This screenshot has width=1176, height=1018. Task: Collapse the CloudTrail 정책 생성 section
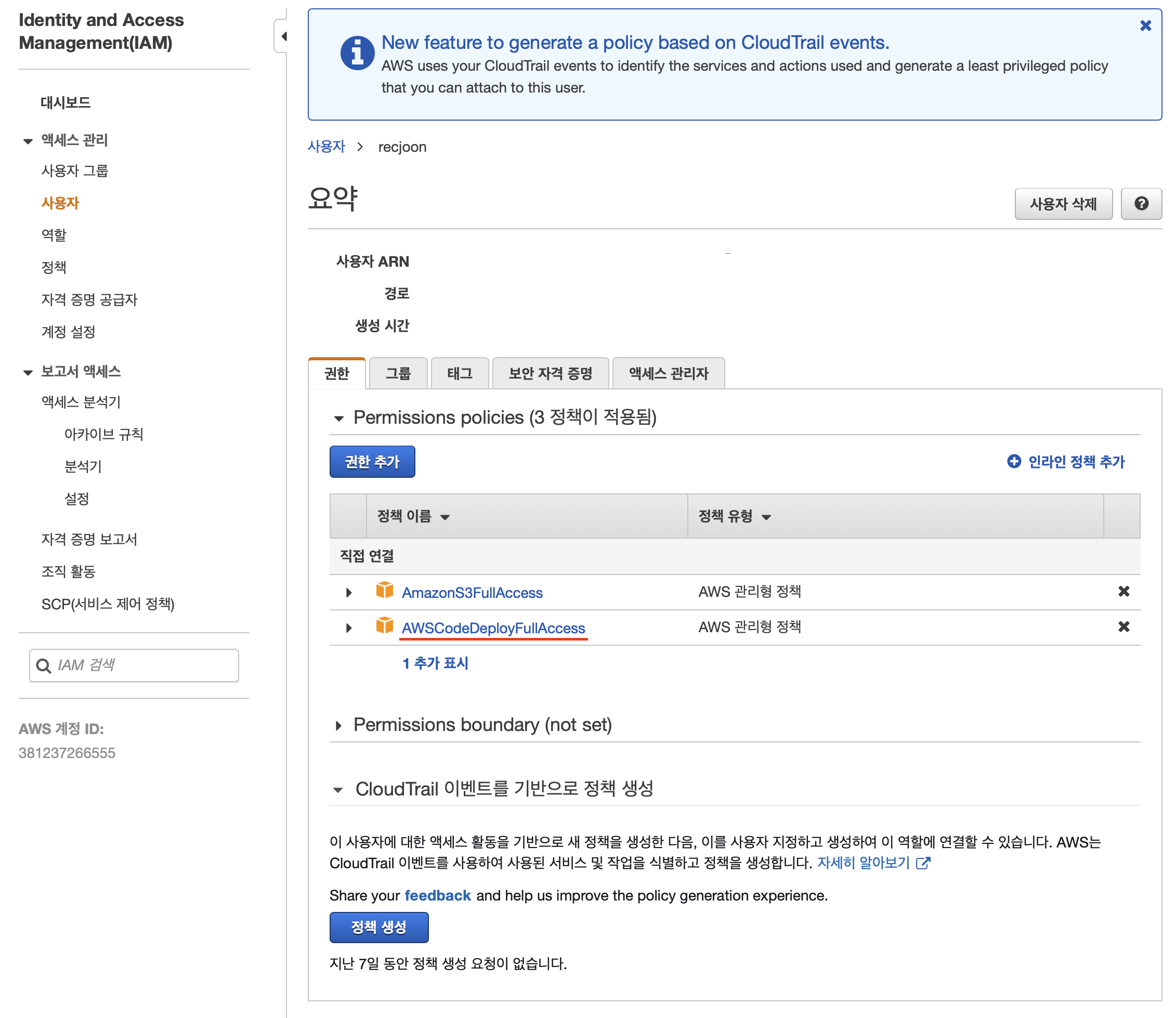[x=338, y=790]
